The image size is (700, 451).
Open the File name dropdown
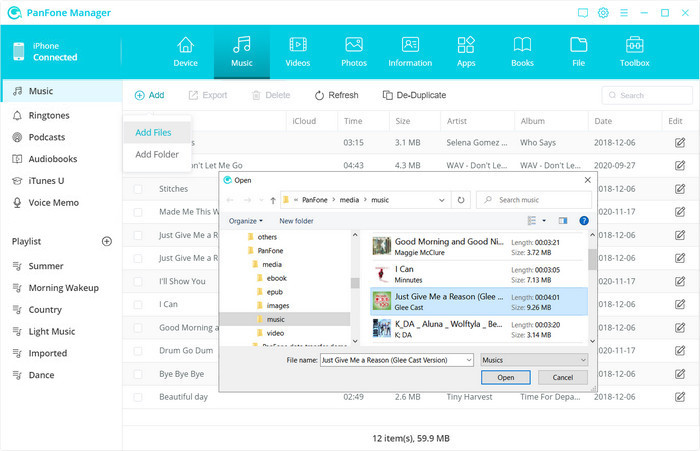pyautogui.click(x=468, y=360)
